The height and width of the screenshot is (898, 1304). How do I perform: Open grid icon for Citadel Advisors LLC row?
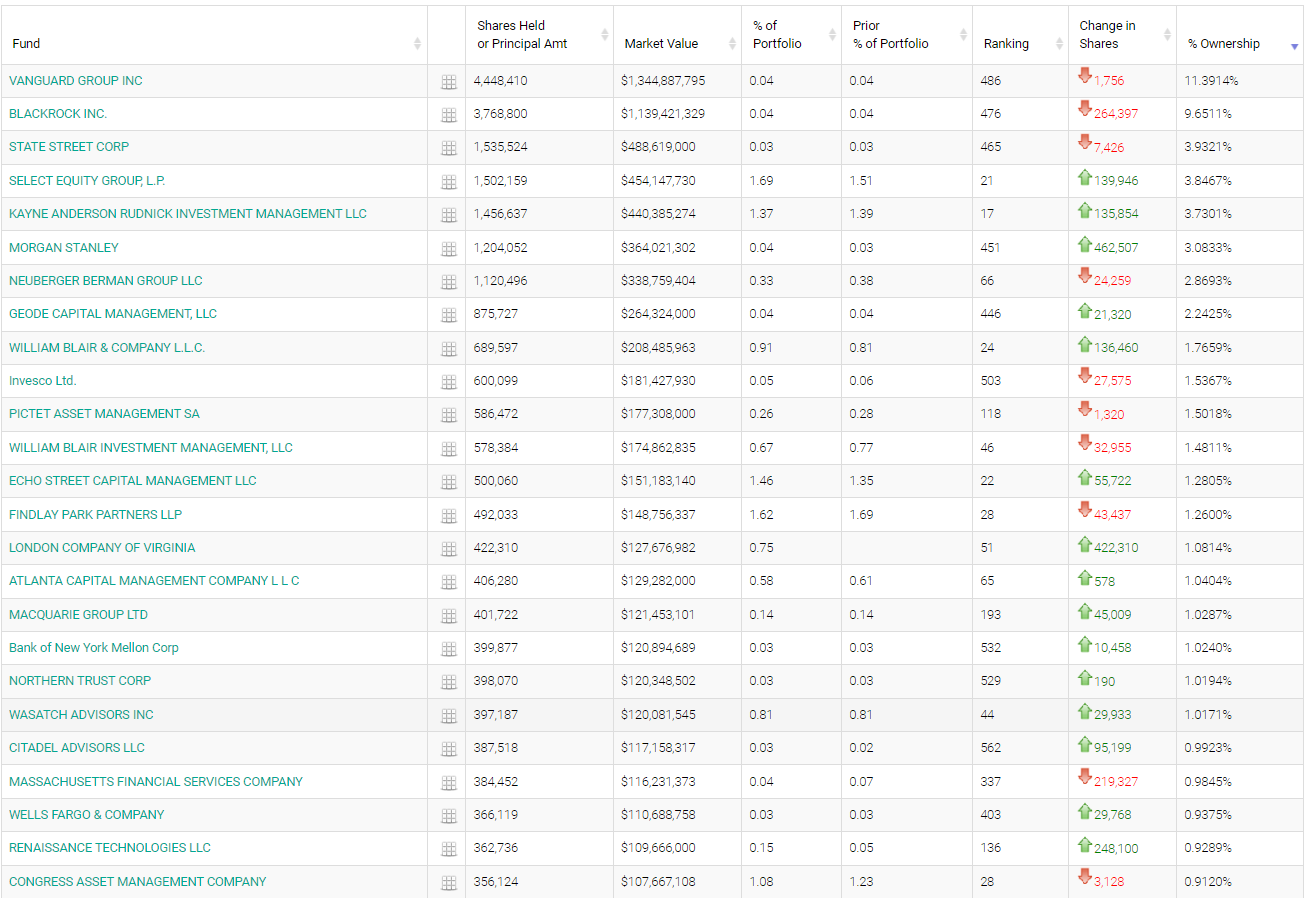(448, 749)
